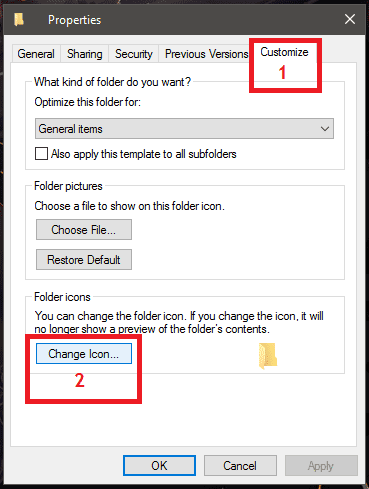Open the Change Icon... dialog

tap(84, 354)
